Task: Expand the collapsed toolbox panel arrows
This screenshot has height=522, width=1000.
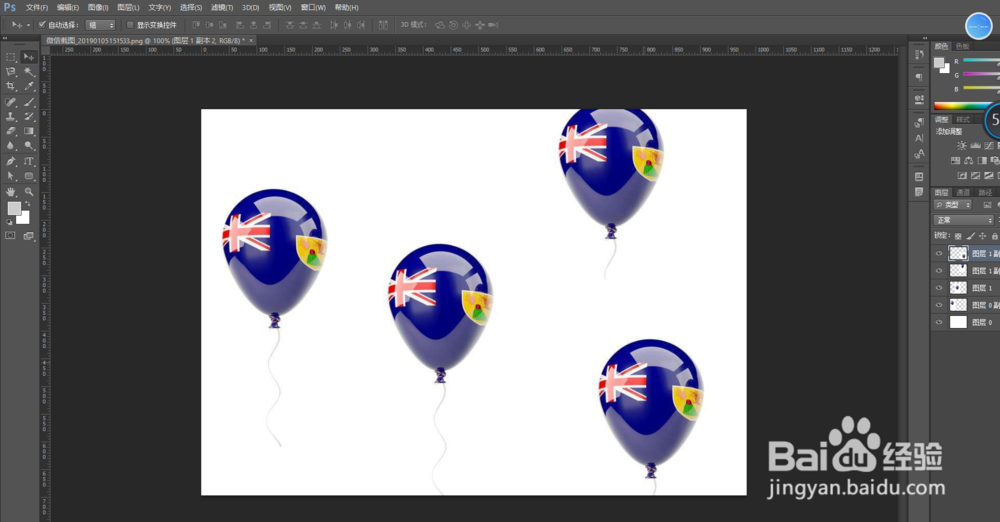Action: pyautogui.click(x=5, y=40)
